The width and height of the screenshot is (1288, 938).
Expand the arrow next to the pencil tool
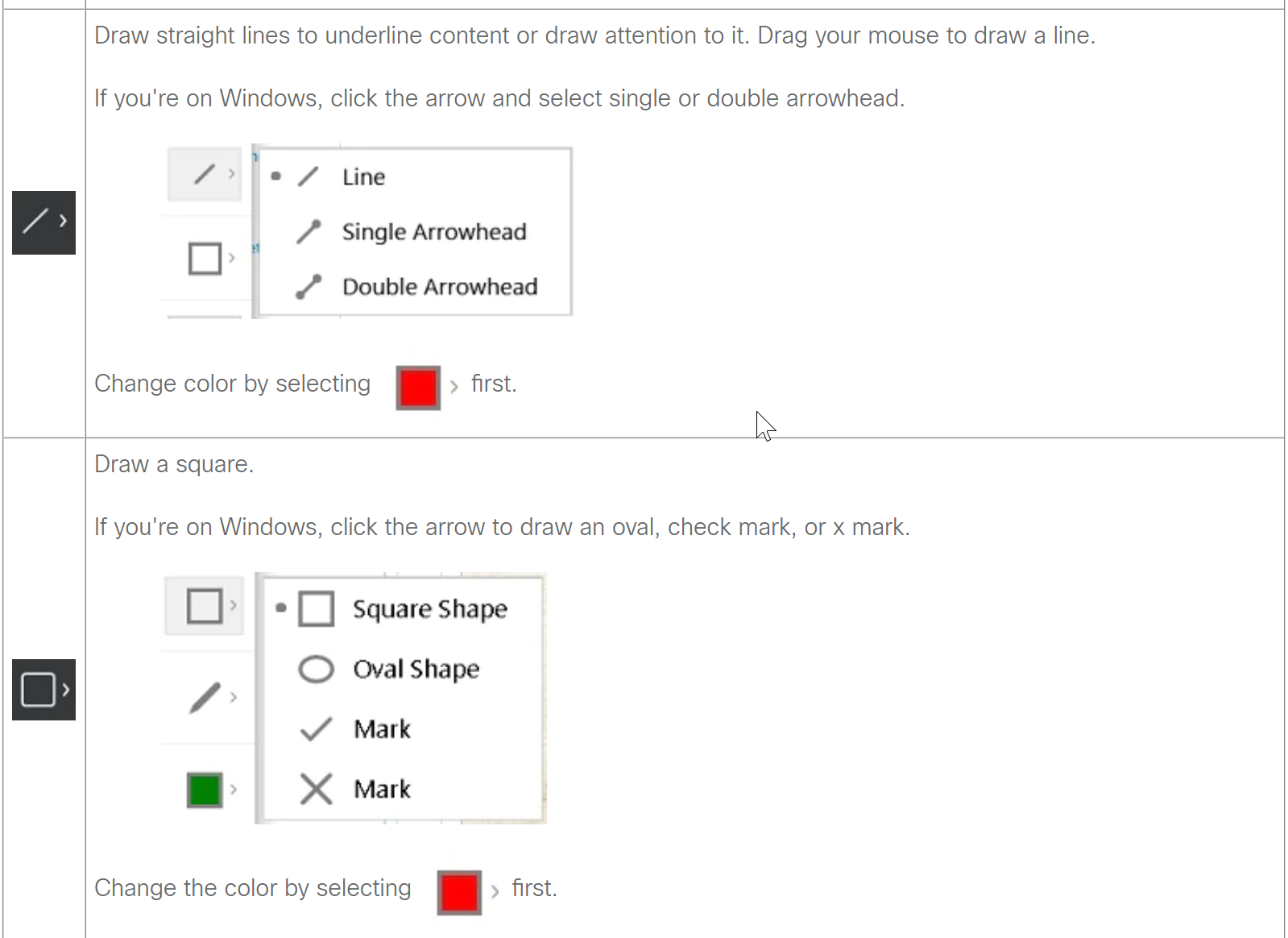tap(234, 698)
